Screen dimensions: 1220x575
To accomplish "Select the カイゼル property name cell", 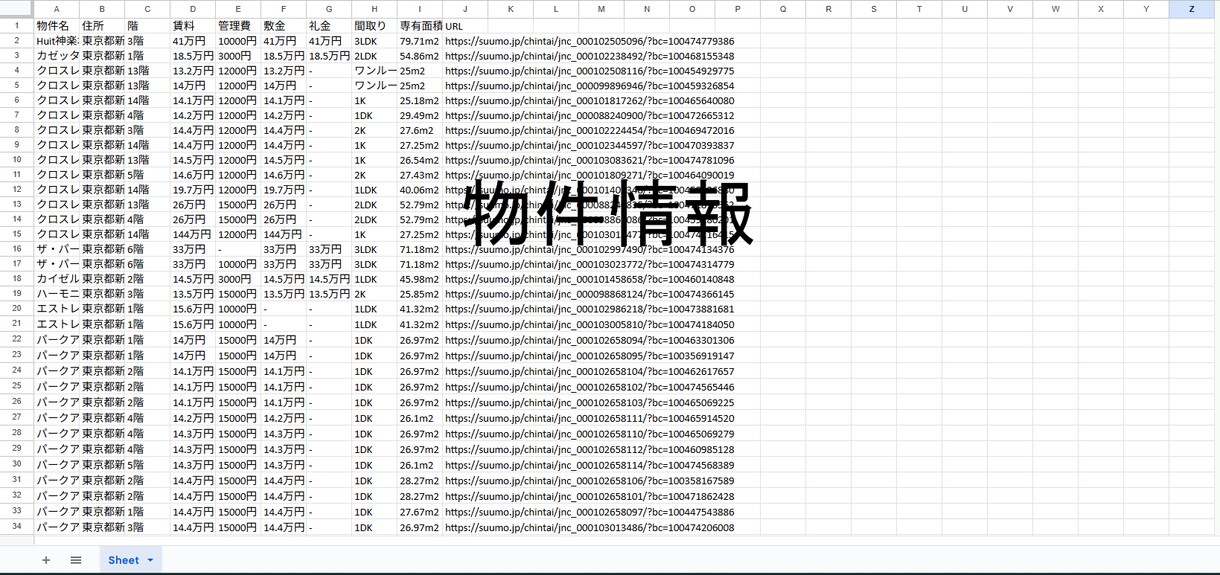I will click(x=56, y=279).
